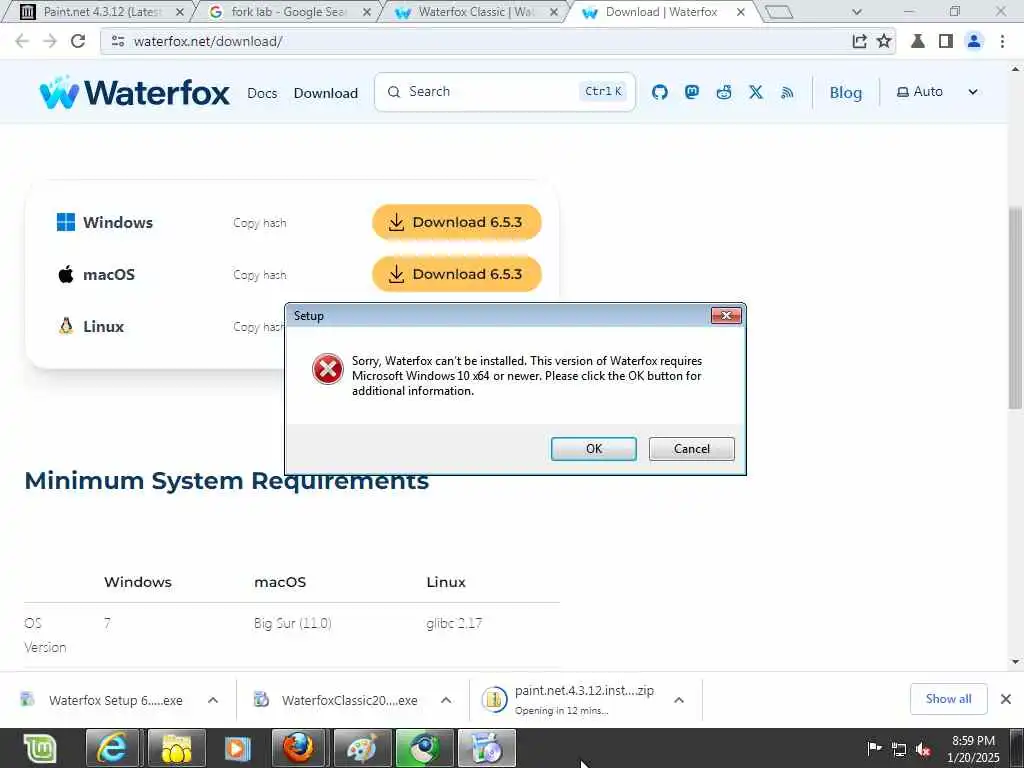This screenshot has width=1024, height=768.
Task: Open the Chrome three-dot menu
Action: [1002, 41]
